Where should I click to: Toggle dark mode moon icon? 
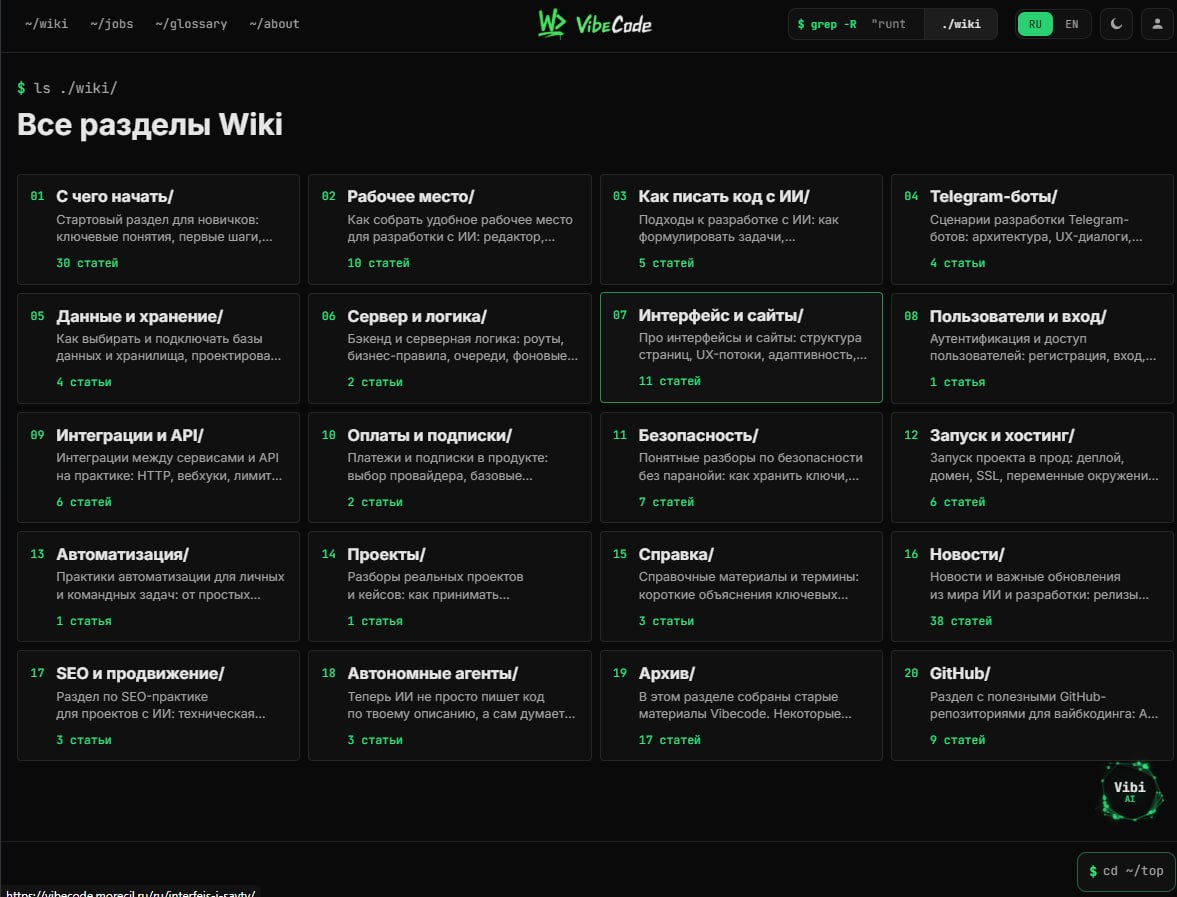(x=1116, y=24)
